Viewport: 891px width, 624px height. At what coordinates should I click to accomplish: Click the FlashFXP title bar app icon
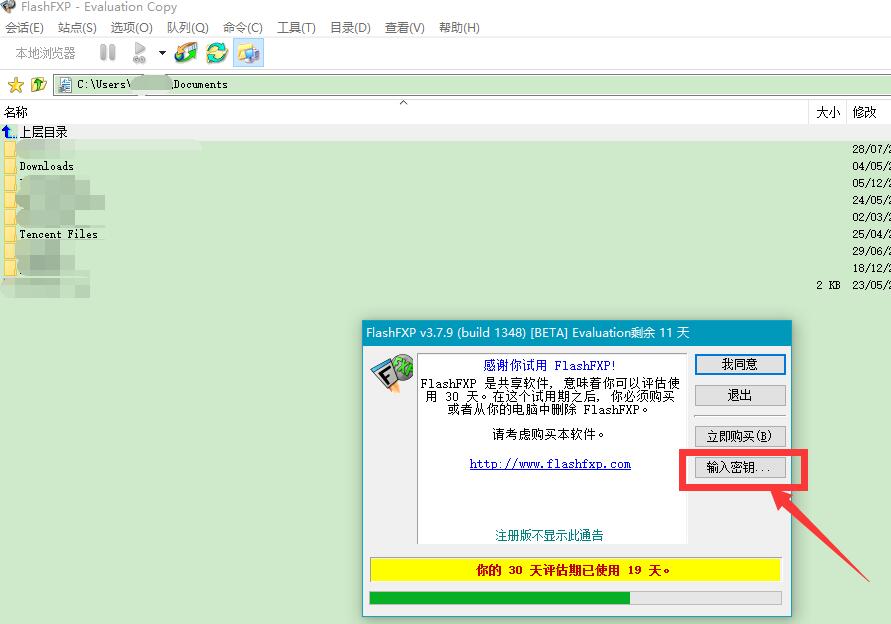pos(9,6)
